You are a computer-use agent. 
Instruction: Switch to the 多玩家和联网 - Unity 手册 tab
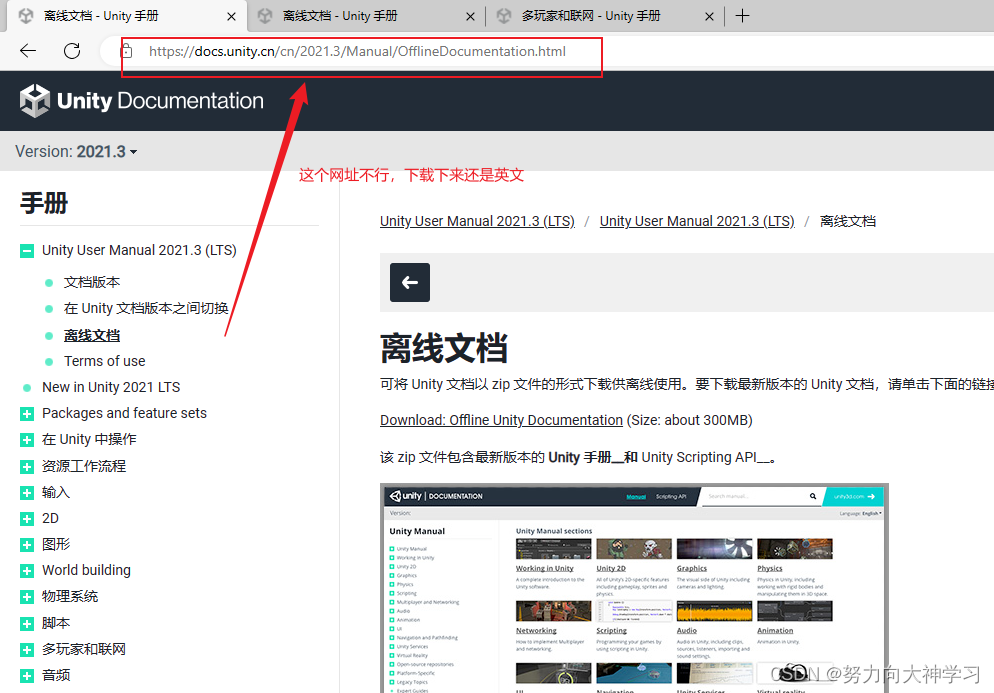pyautogui.click(x=604, y=16)
